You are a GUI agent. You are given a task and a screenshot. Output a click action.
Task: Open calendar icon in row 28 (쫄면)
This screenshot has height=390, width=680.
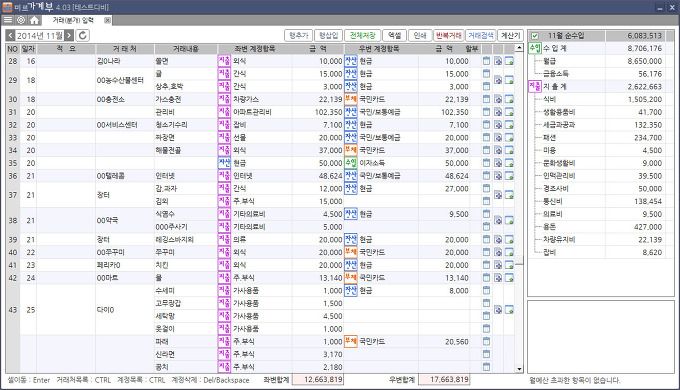[487, 61]
